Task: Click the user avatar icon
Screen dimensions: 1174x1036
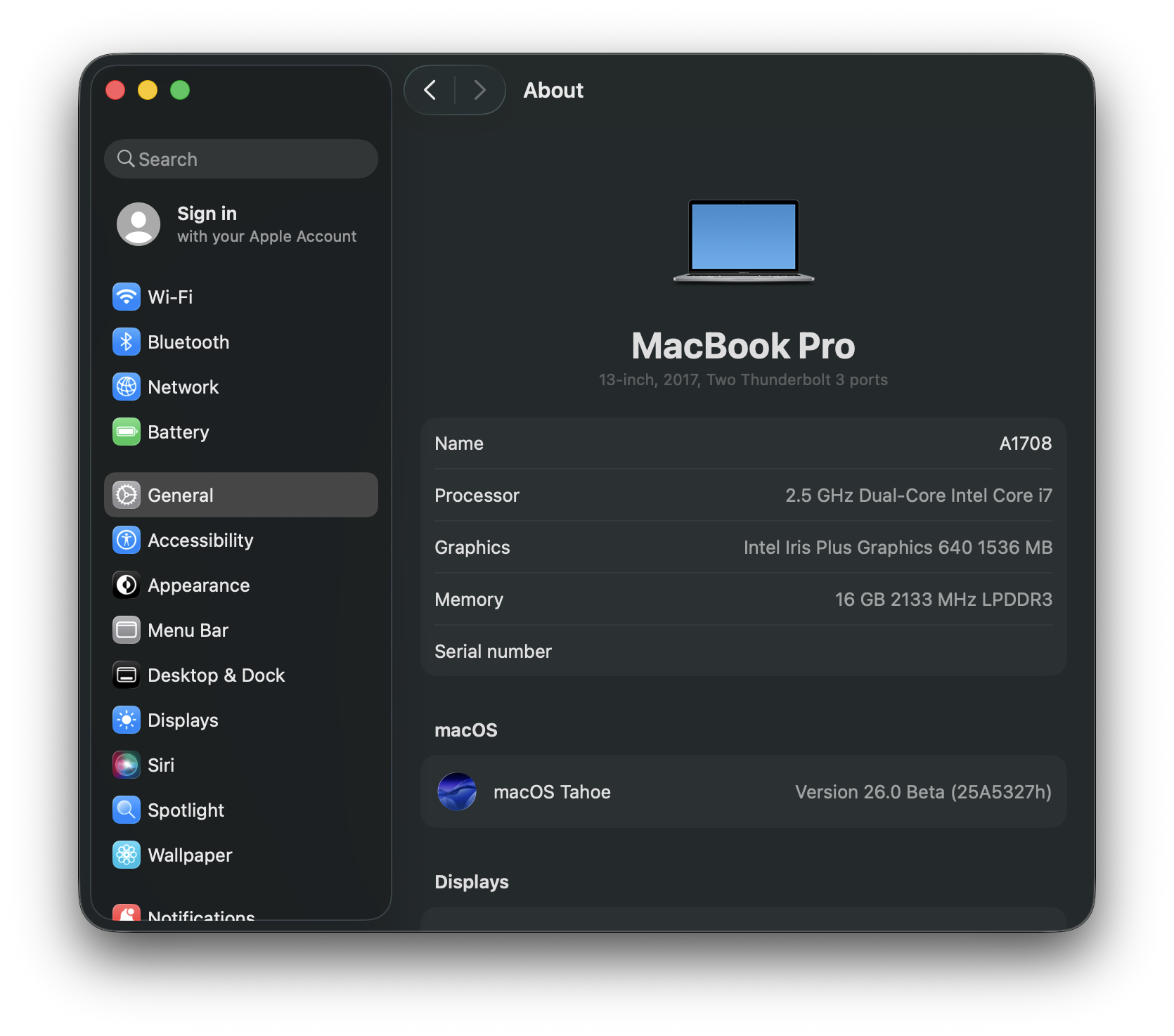Action: pyautogui.click(x=138, y=224)
